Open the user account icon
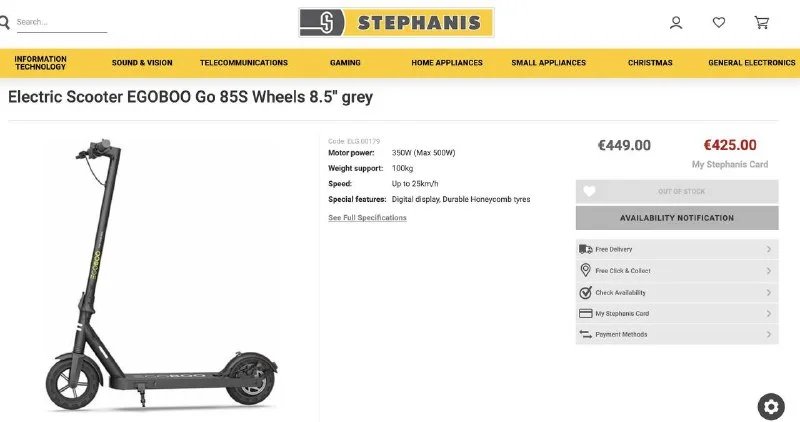 [x=676, y=22]
